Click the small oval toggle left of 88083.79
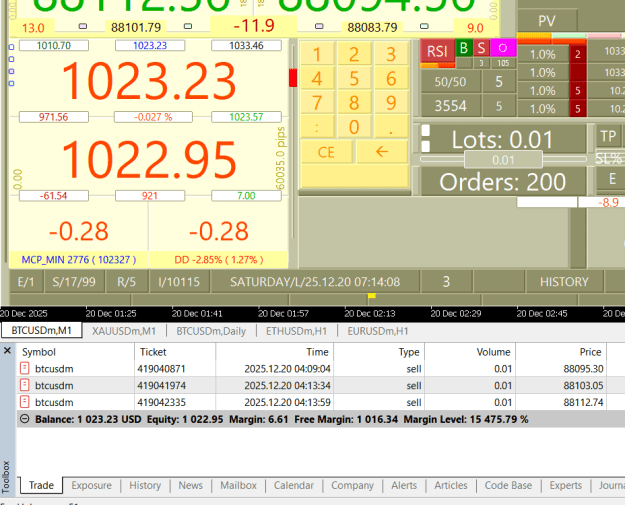Image resolution: width=625 pixels, height=505 pixels. (x=319, y=26)
